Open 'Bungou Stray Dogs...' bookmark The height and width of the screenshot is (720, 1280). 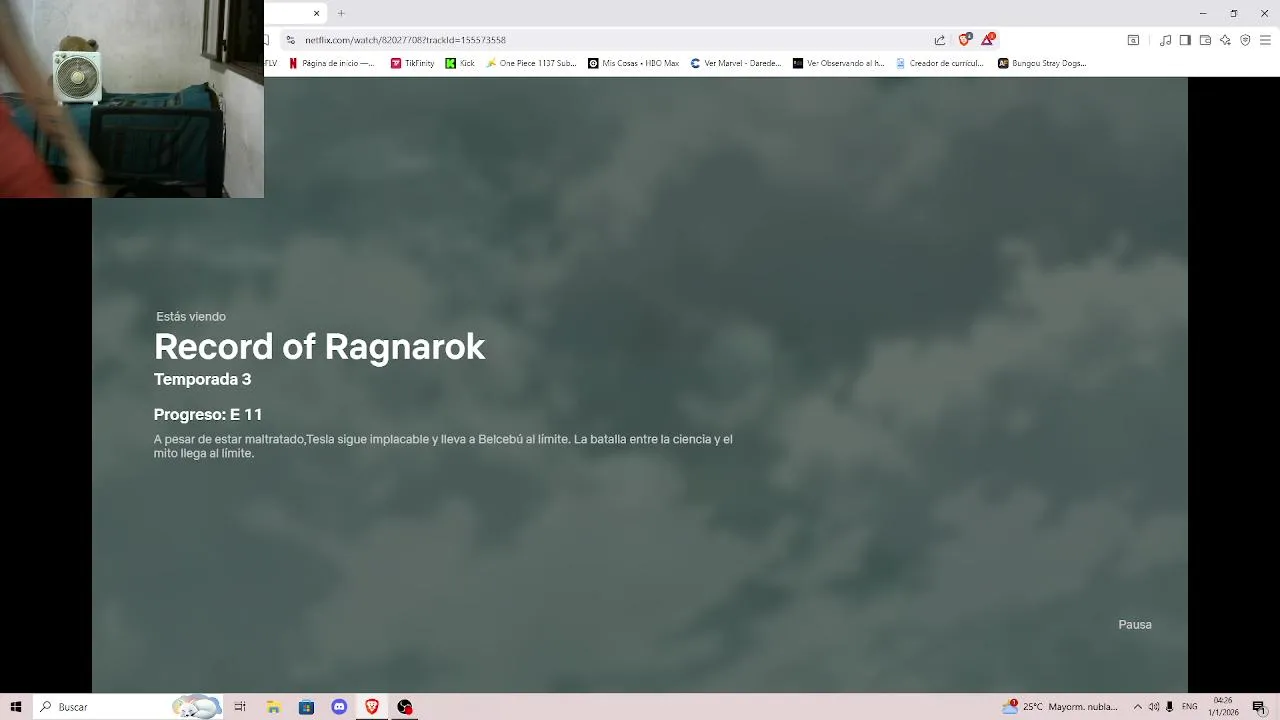pyautogui.click(x=1042, y=63)
